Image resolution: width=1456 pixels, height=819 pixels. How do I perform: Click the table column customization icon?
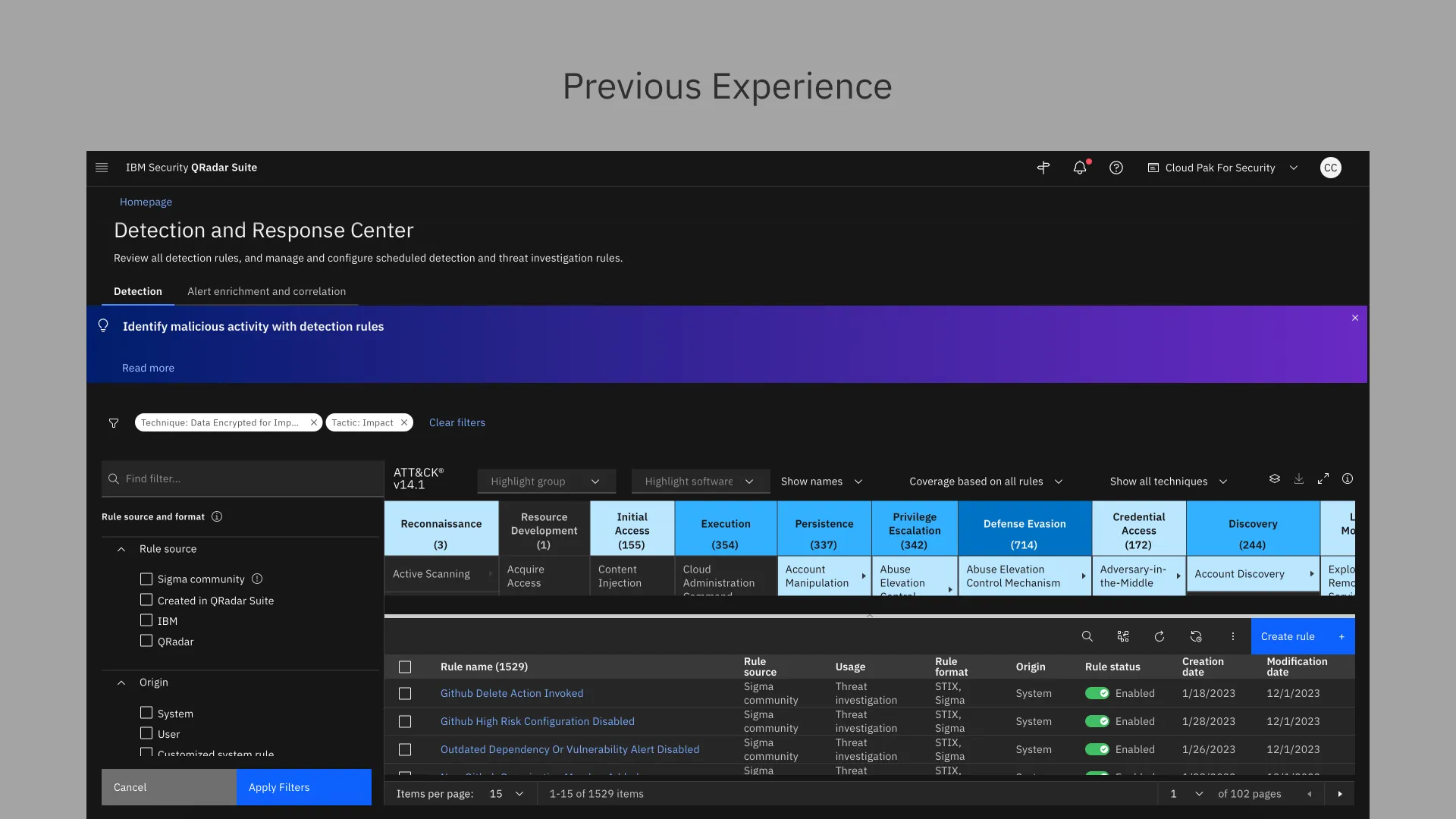pyautogui.click(x=1123, y=636)
